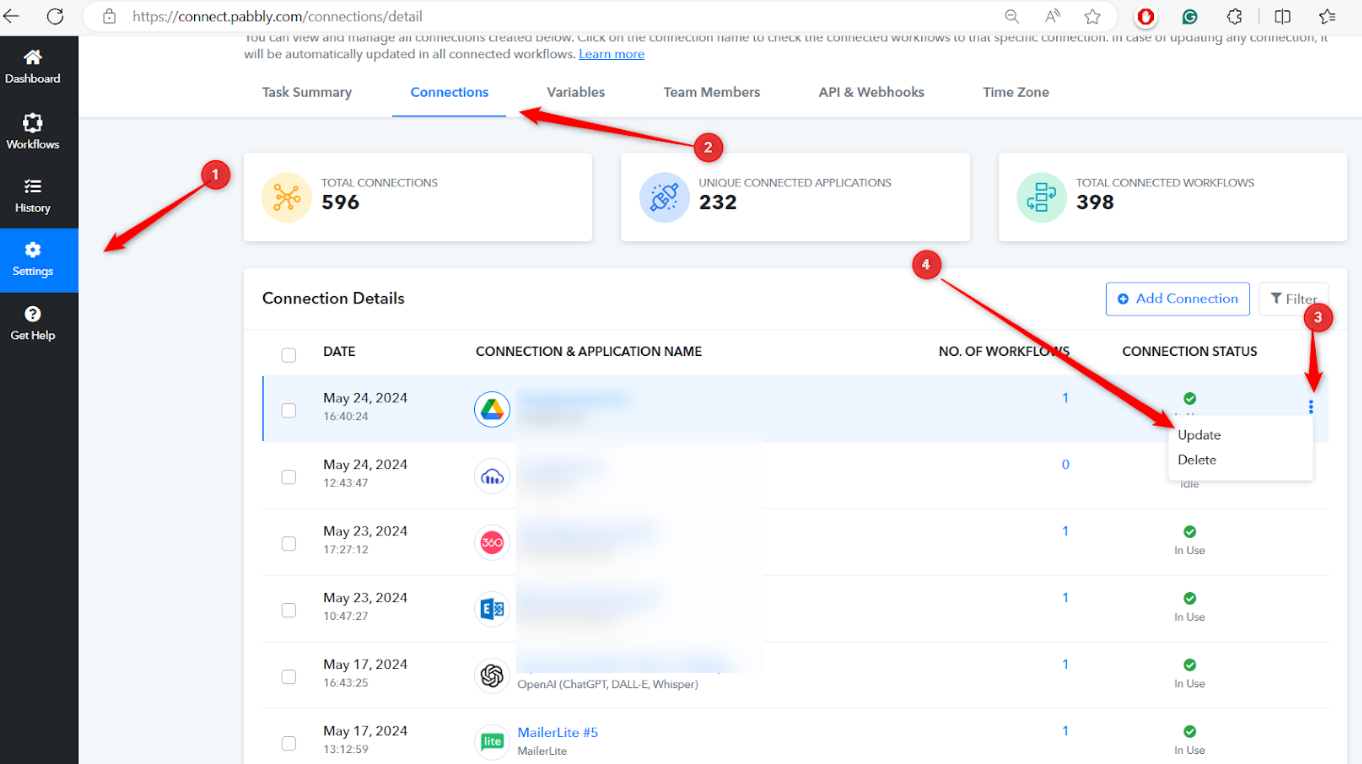Click the OpenAI app icon

(492, 676)
